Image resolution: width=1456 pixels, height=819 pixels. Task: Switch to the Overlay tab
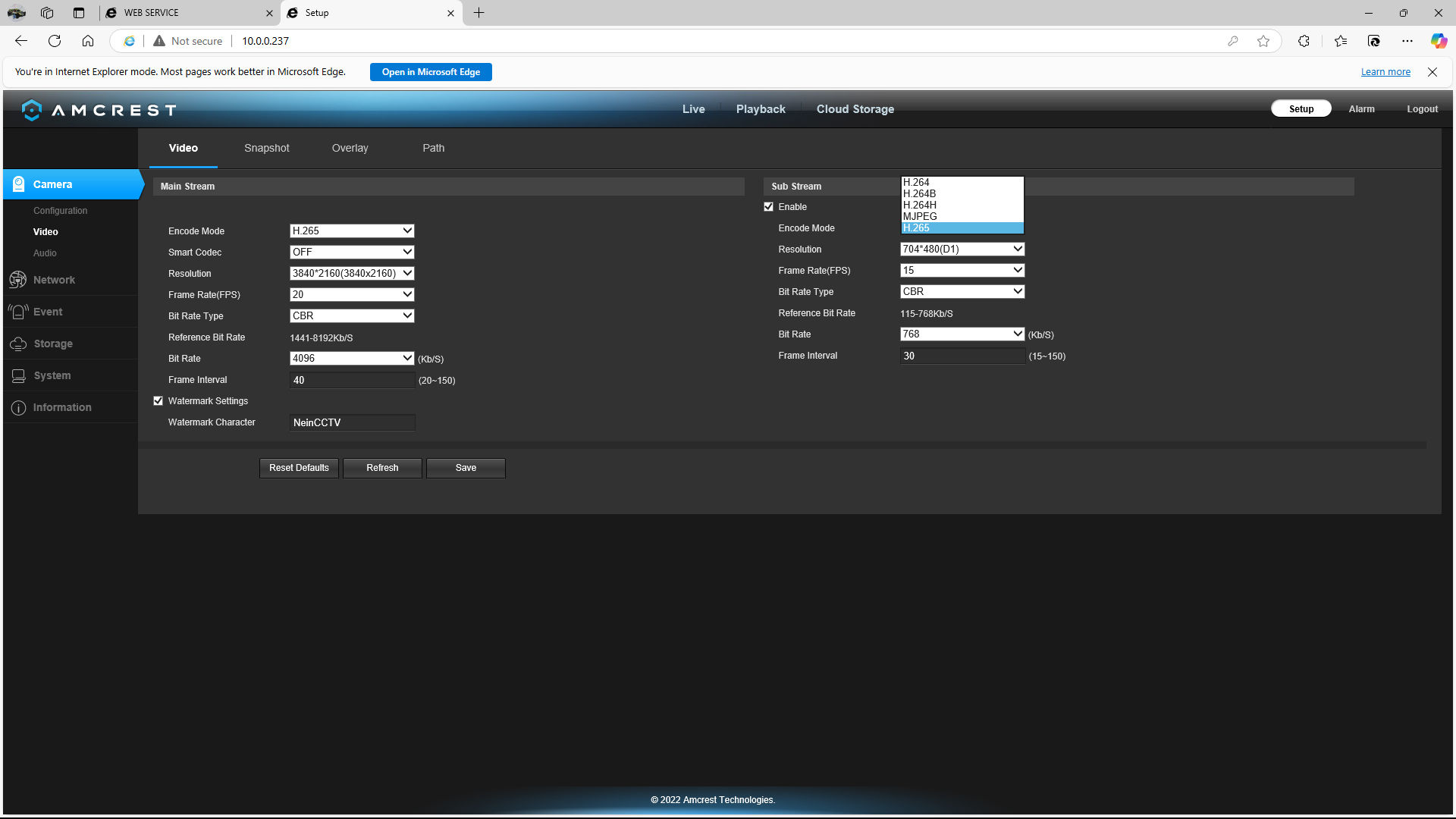[x=350, y=148]
